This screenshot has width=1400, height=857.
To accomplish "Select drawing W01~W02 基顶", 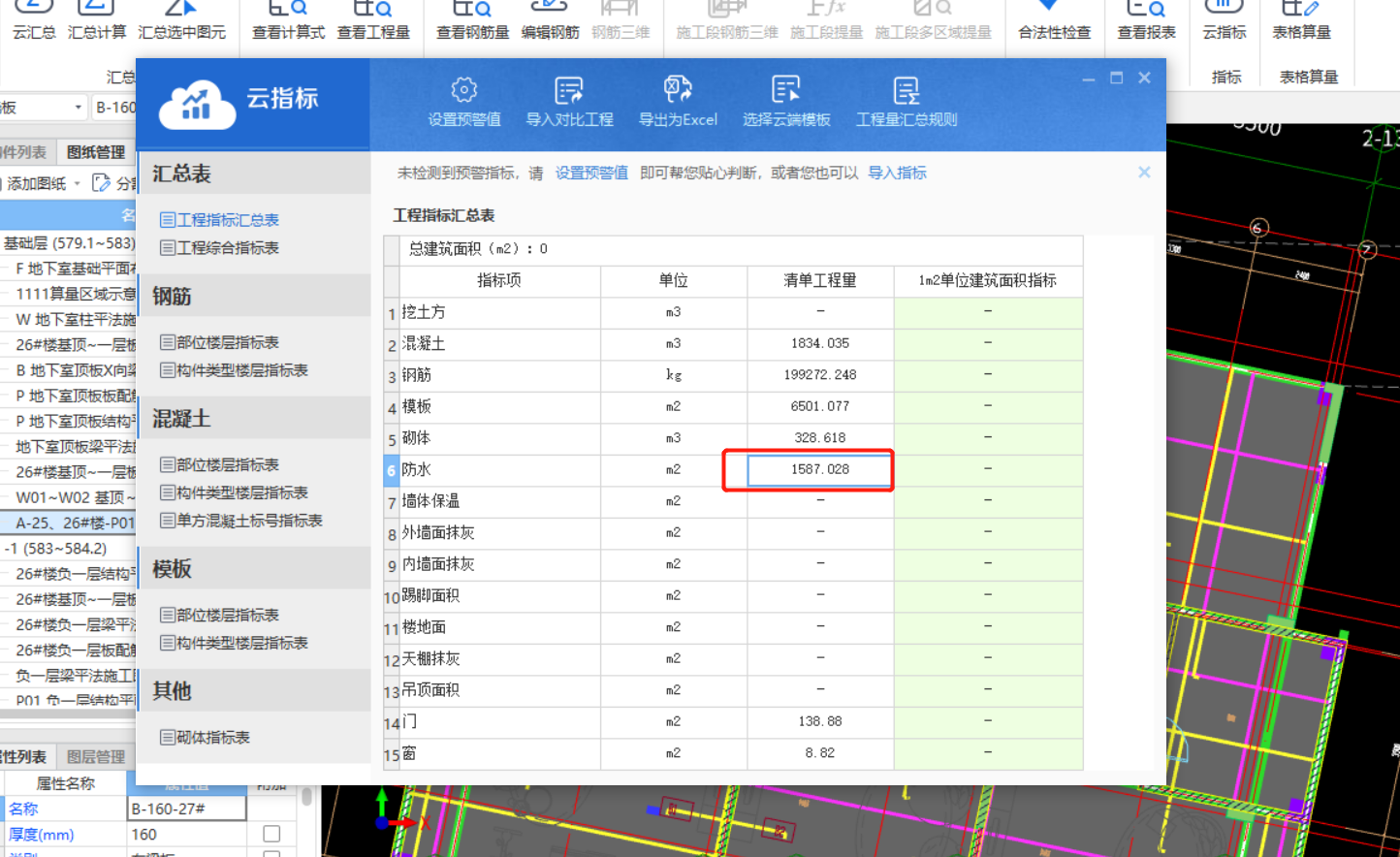I will (x=69, y=497).
